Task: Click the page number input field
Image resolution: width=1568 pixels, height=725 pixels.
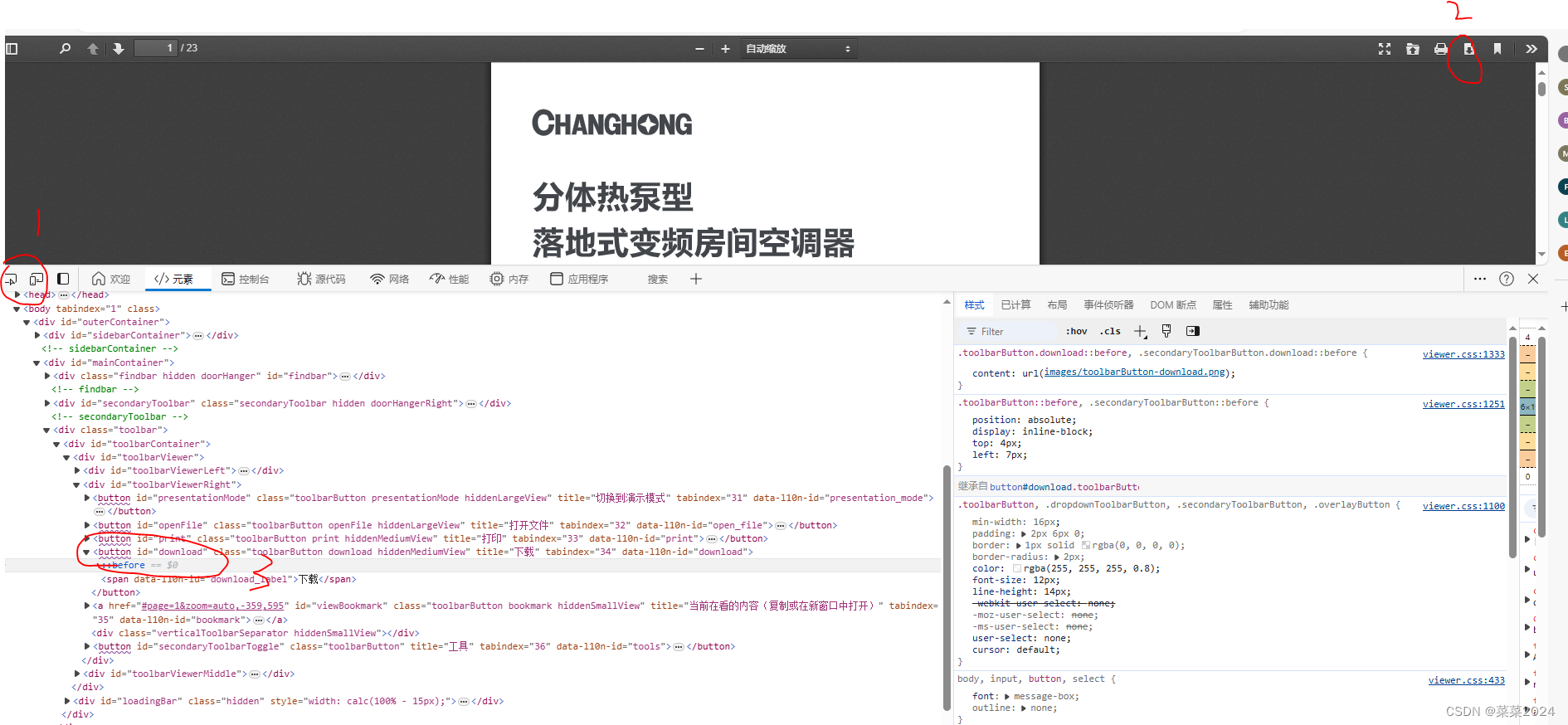Action: point(156,48)
